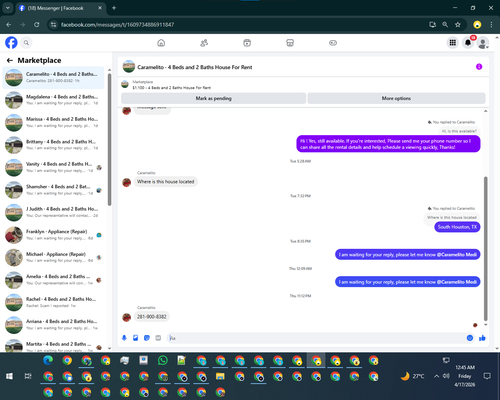Open the Martita conversation

coord(53,345)
